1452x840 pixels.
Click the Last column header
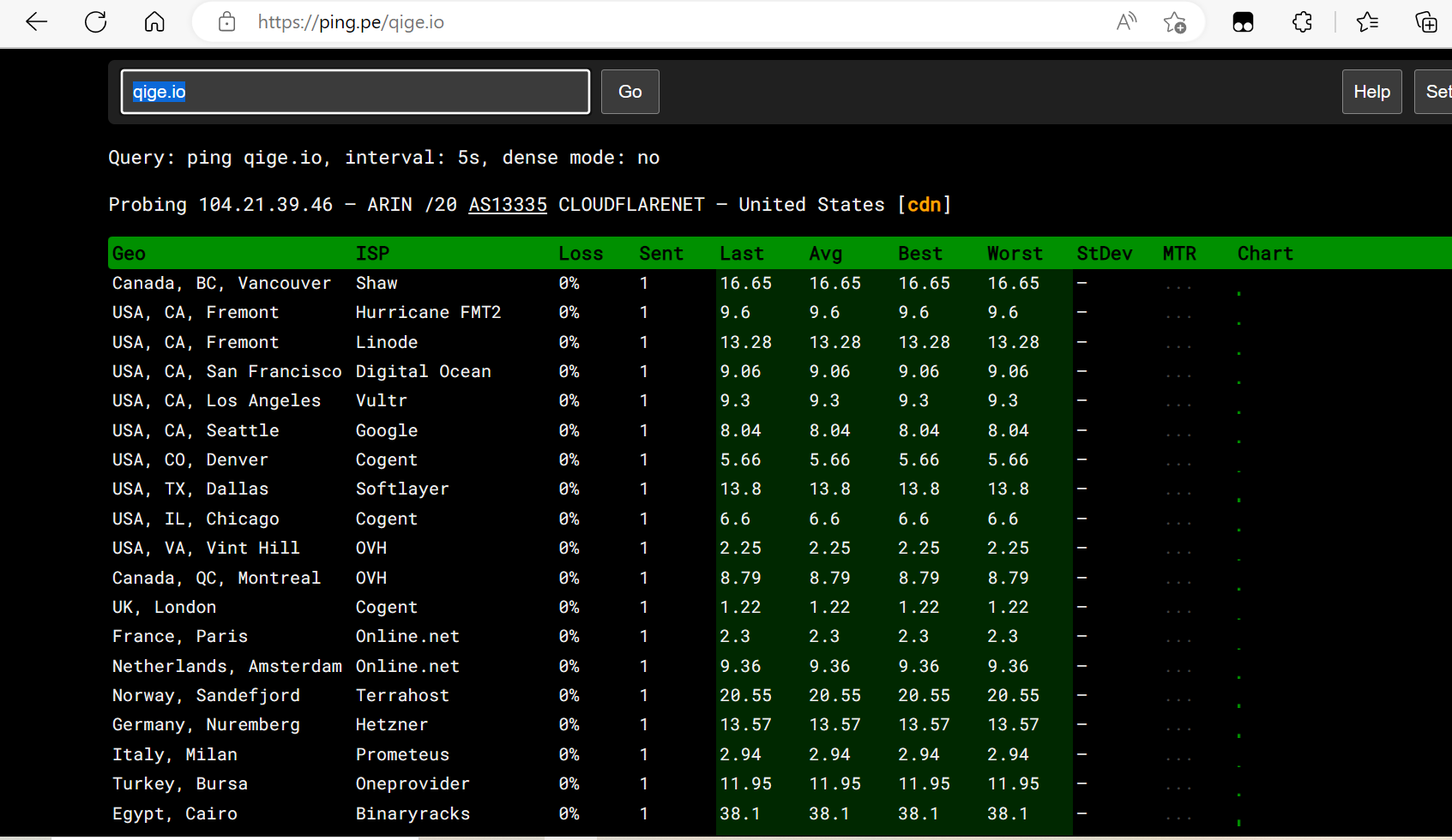(x=742, y=254)
